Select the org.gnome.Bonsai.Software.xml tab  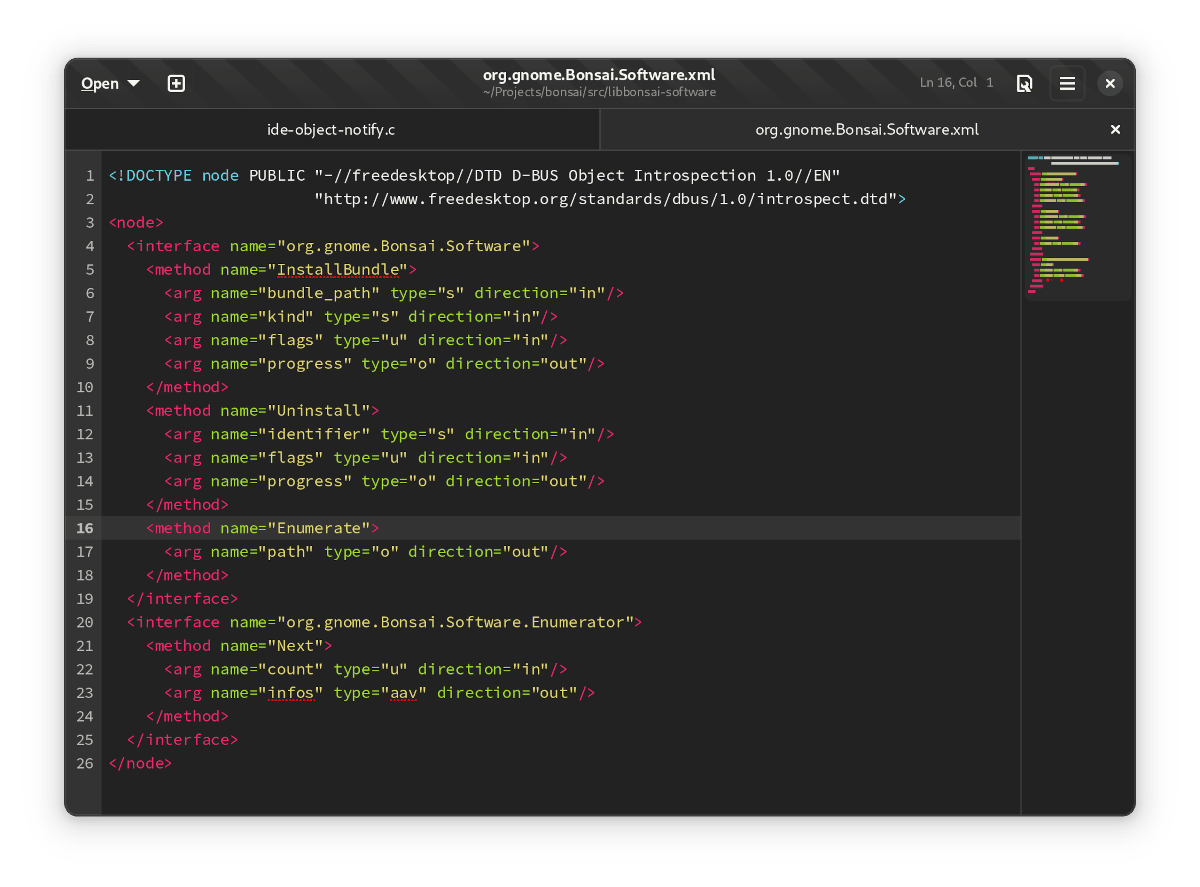click(x=866, y=130)
